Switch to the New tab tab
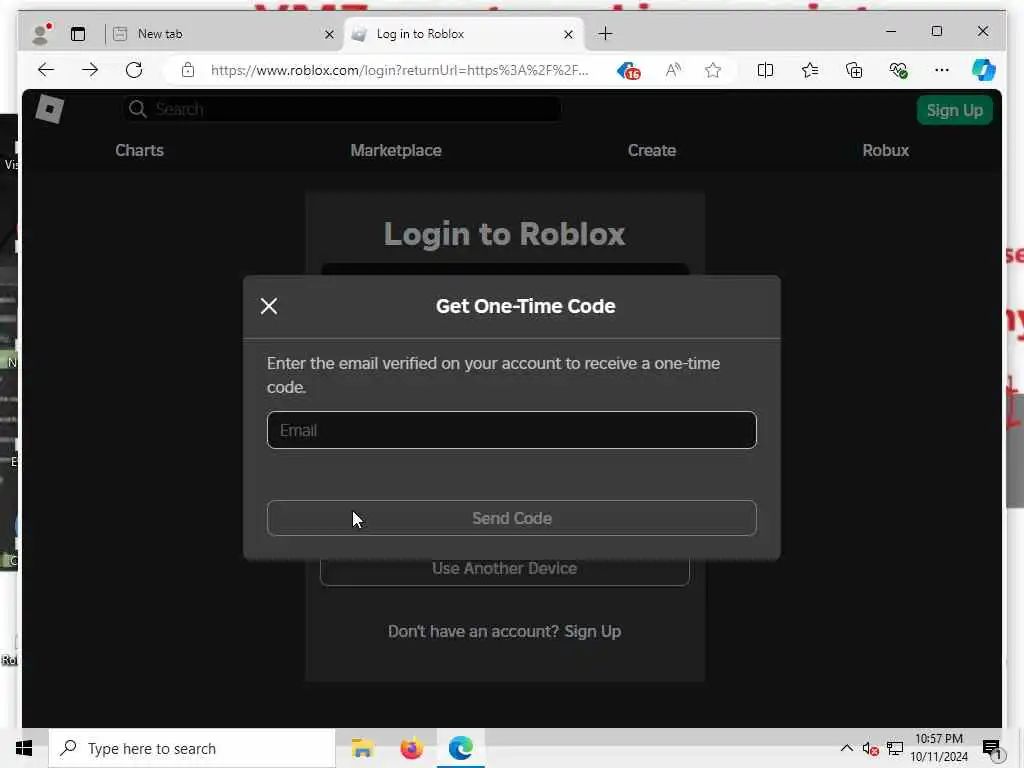The height and width of the screenshot is (768, 1024). click(x=222, y=34)
